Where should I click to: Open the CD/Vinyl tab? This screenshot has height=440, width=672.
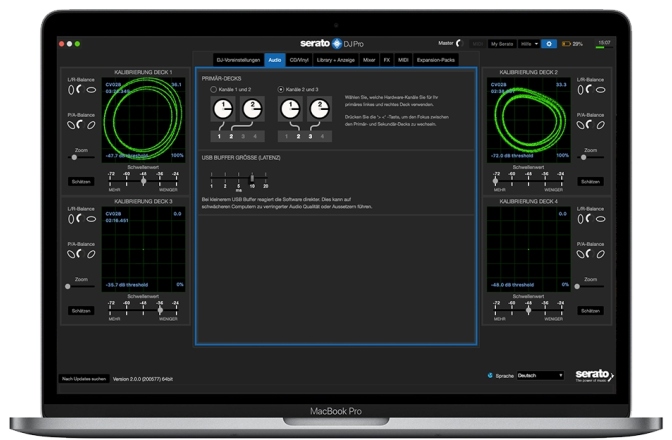(x=299, y=60)
